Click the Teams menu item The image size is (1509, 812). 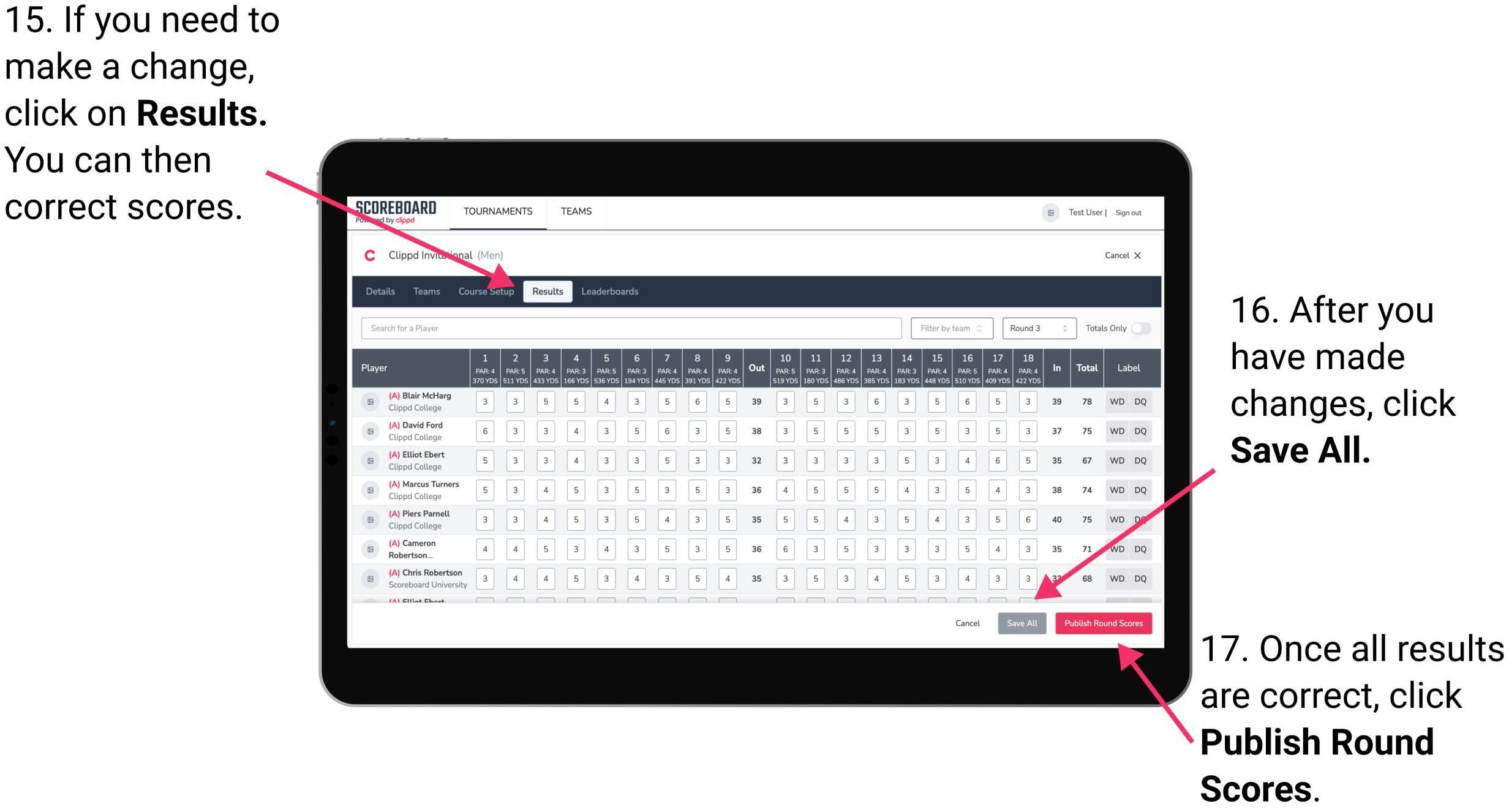[421, 291]
